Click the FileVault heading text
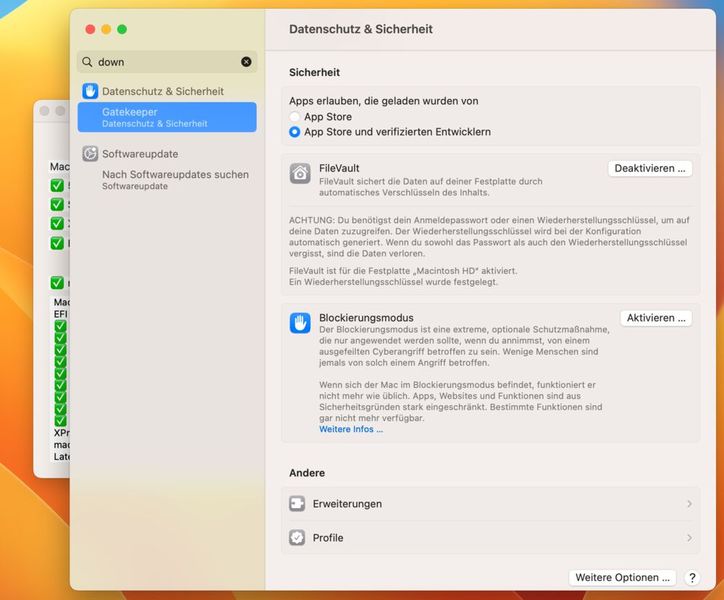The width and height of the screenshot is (724, 600). coord(339,168)
